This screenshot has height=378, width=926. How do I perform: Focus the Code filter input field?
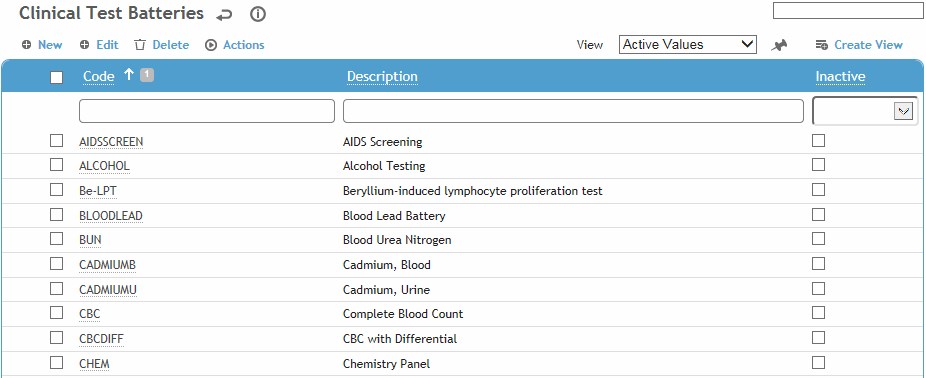207,111
